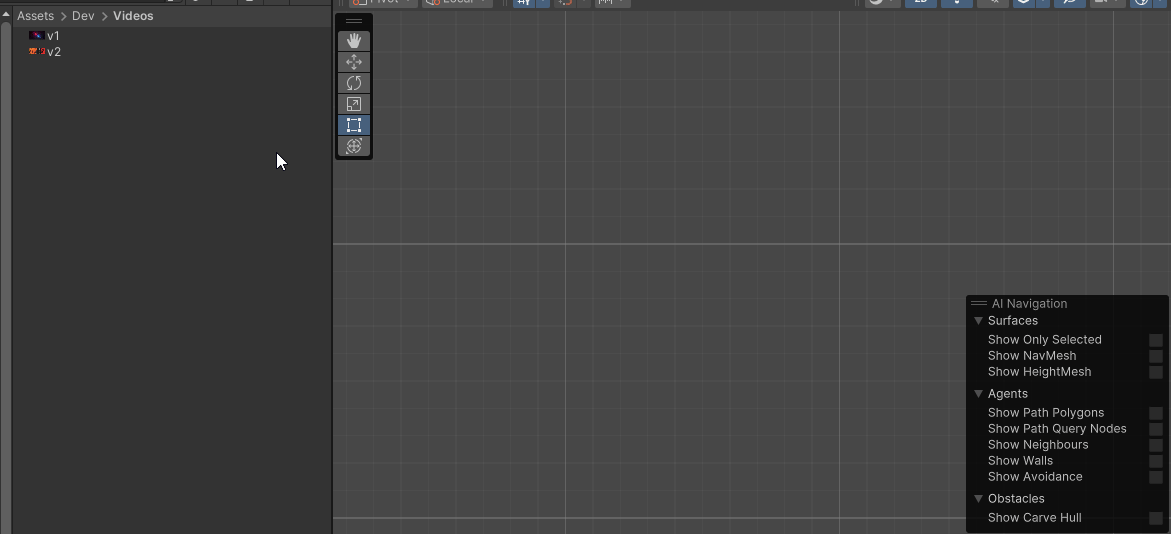
Task: Select the combined Transform tool
Action: [x=354, y=146]
